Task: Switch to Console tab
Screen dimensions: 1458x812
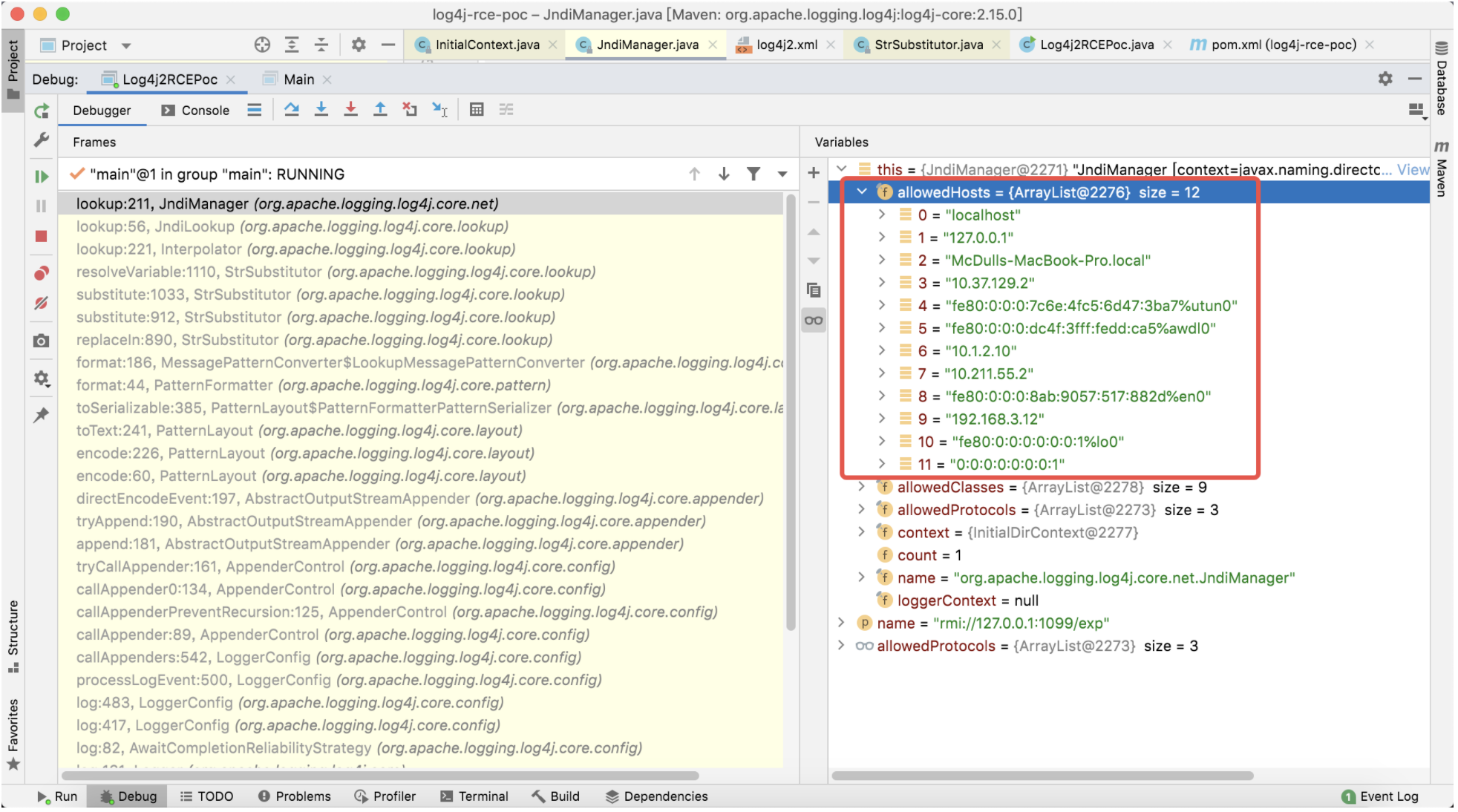Action: click(x=196, y=111)
